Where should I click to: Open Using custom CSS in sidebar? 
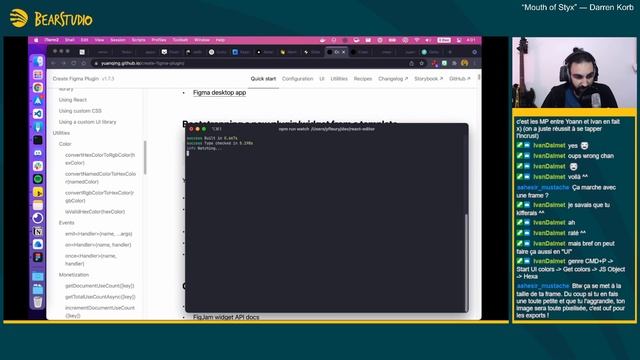(80, 111)
